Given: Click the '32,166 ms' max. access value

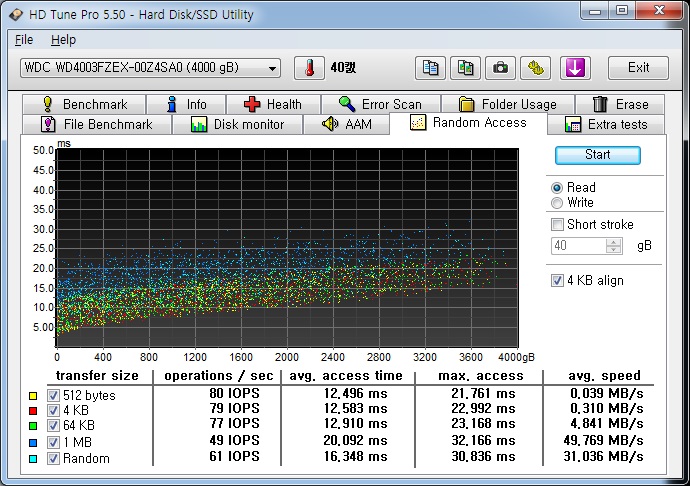Looking at the screenshot, I should [483, 440].
